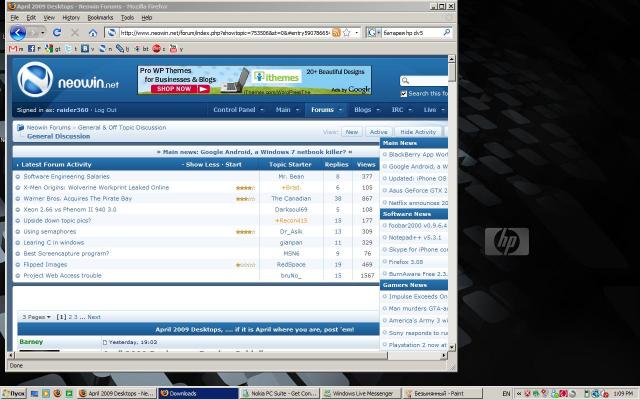The height and width of the screenshot is (400, 640).
Task: Open the File menu
Action: 14,18
